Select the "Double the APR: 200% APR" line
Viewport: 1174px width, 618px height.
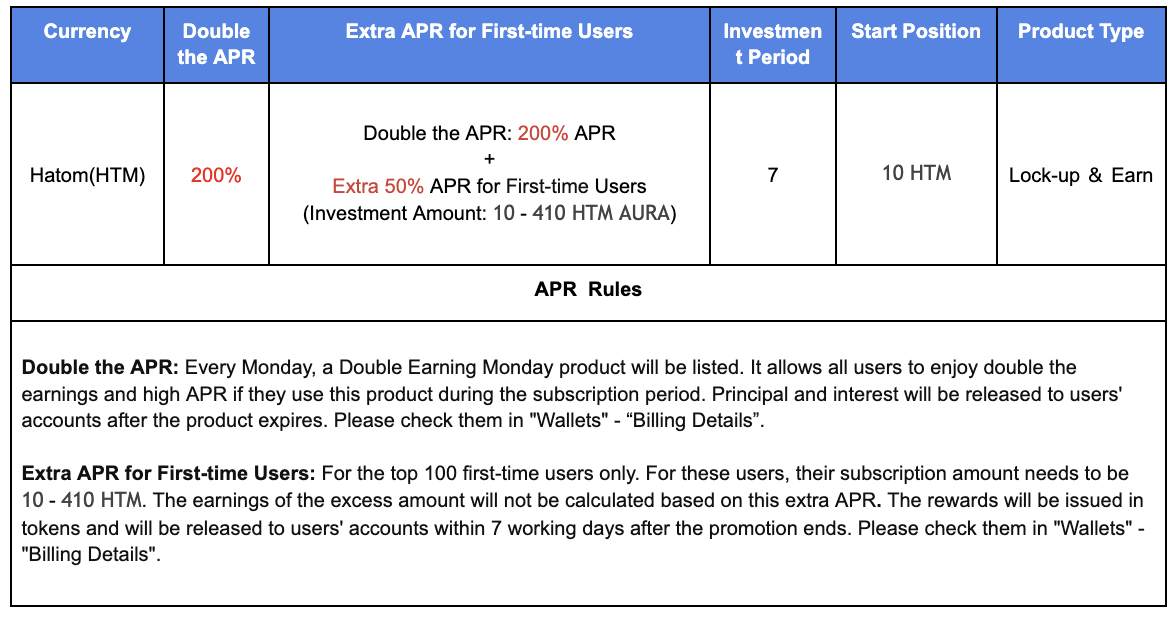489,134
